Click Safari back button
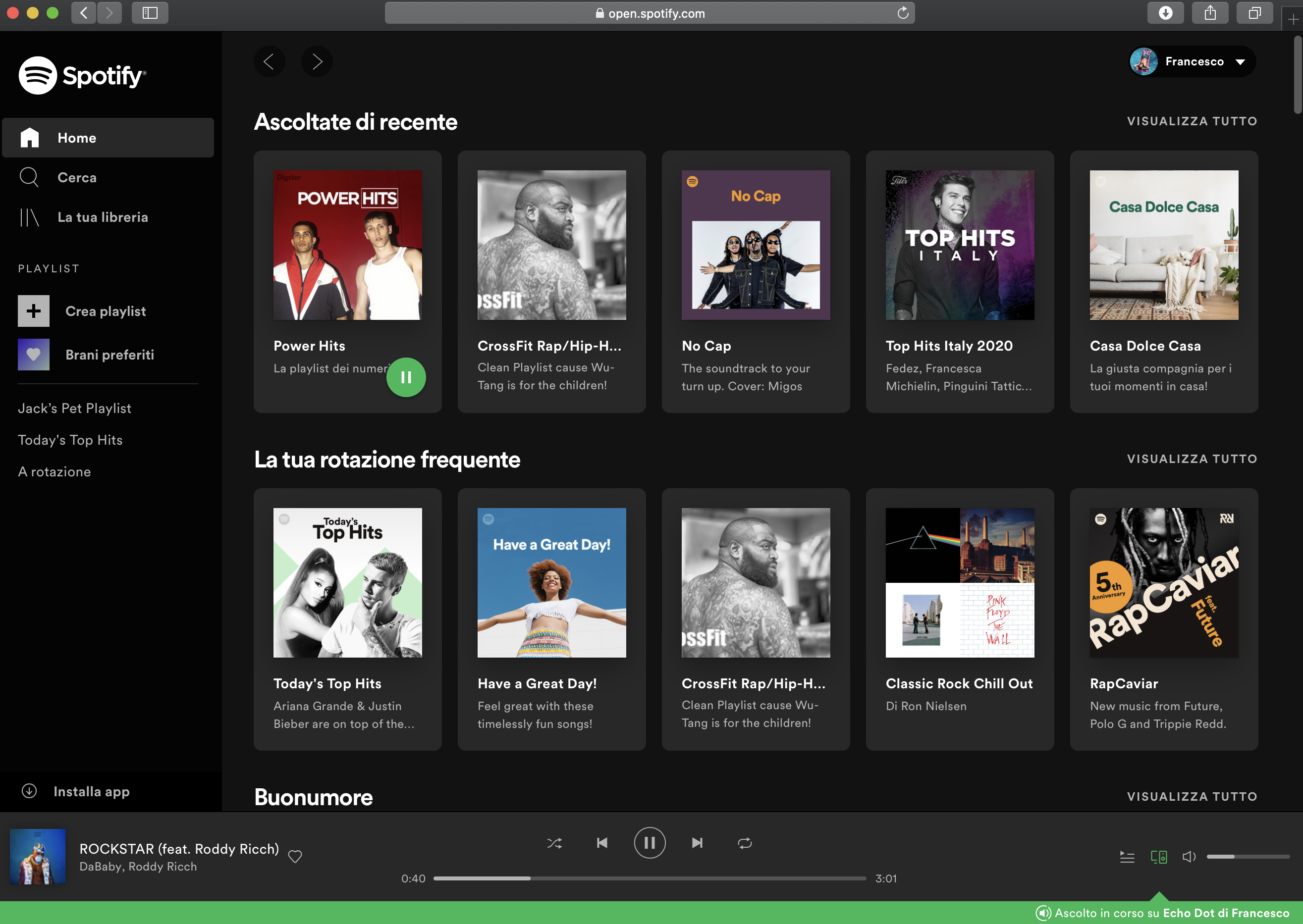The width and height of the screenshot is (1303, 924). (84, 13)
